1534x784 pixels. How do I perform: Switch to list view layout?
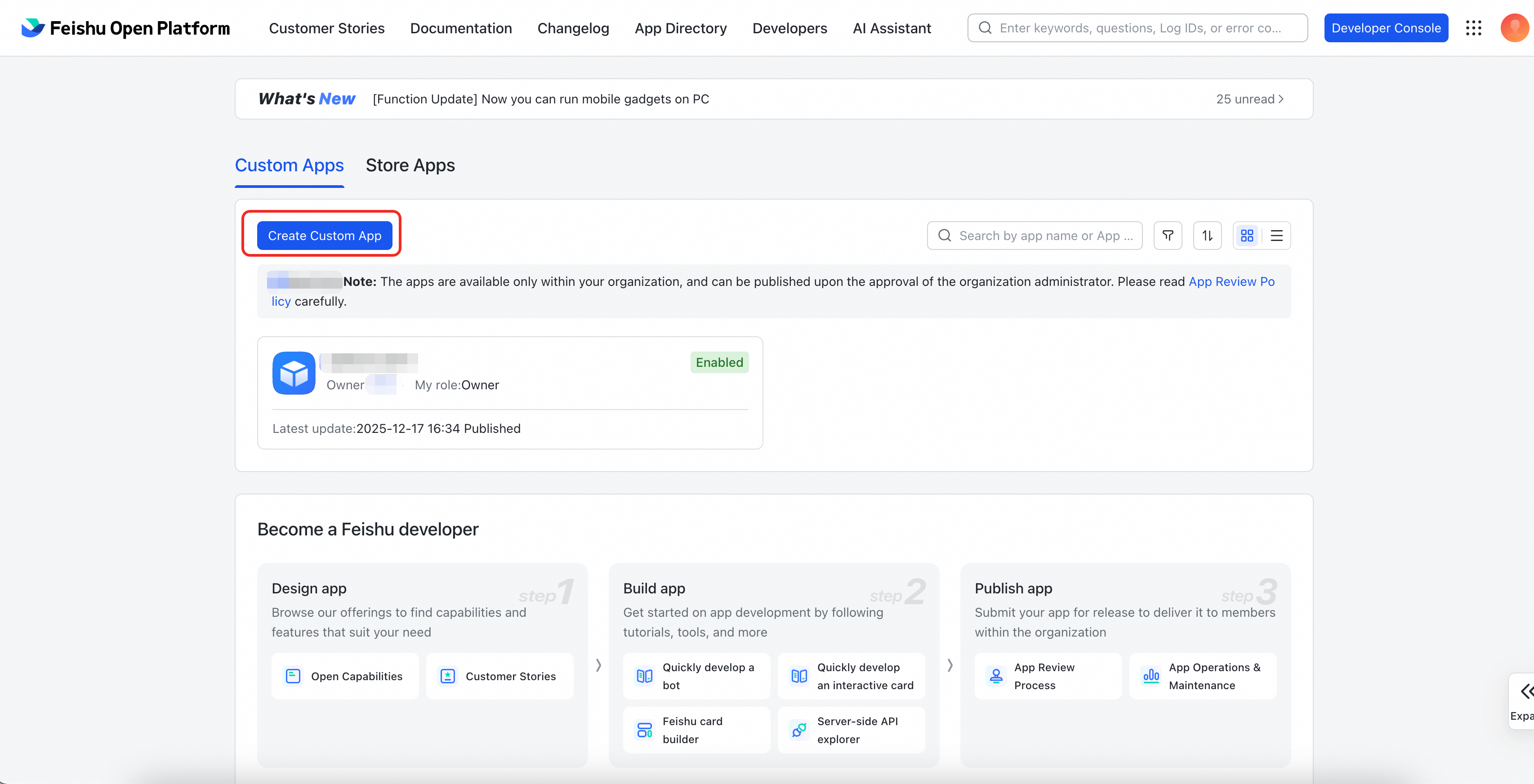(1276, 236)
